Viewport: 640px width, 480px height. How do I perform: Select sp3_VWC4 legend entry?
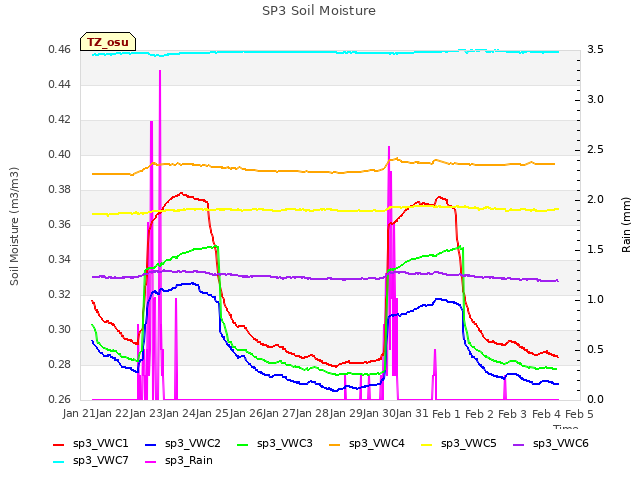367,444
